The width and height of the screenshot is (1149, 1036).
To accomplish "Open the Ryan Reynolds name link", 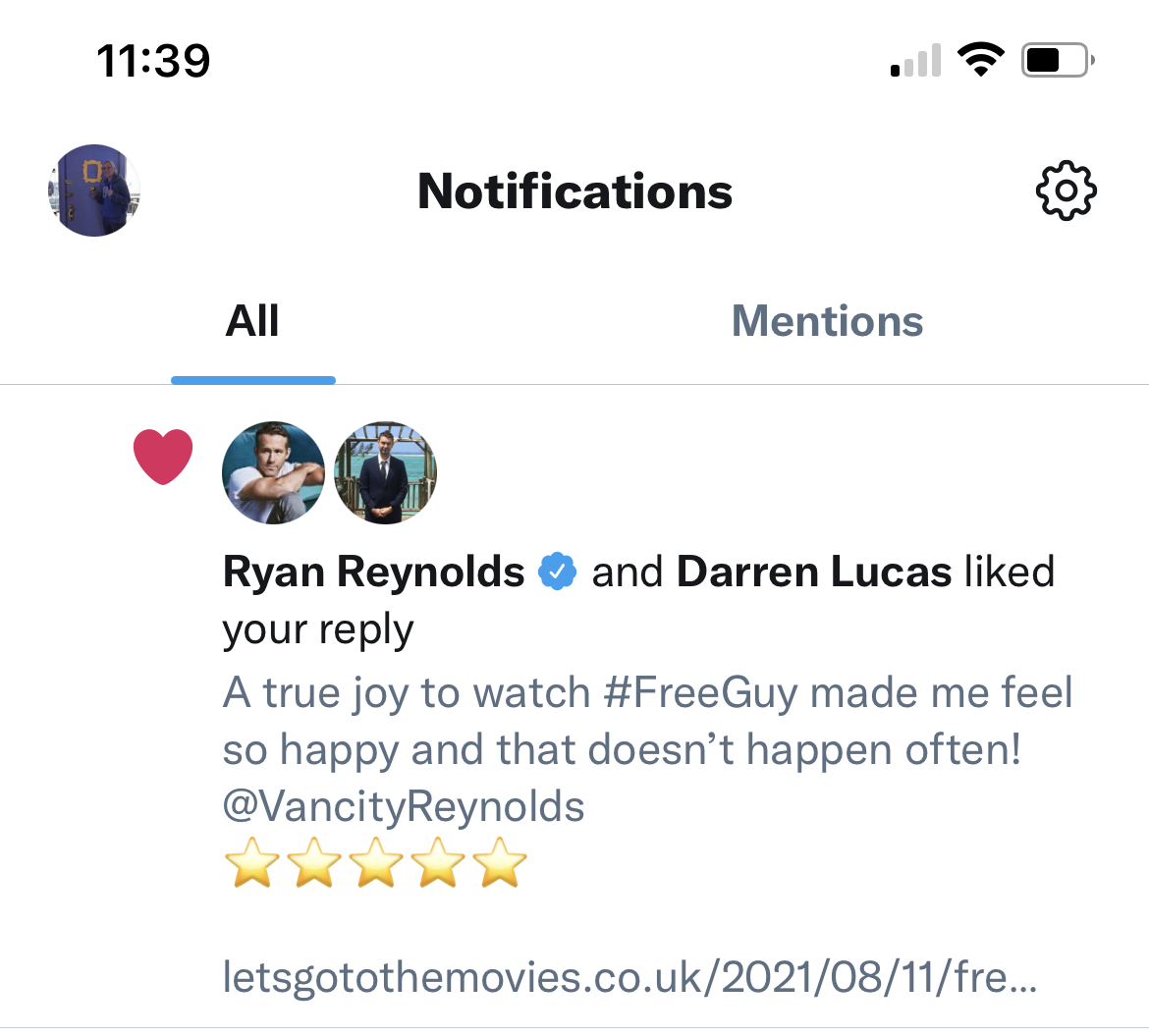I will coord(374,572).
